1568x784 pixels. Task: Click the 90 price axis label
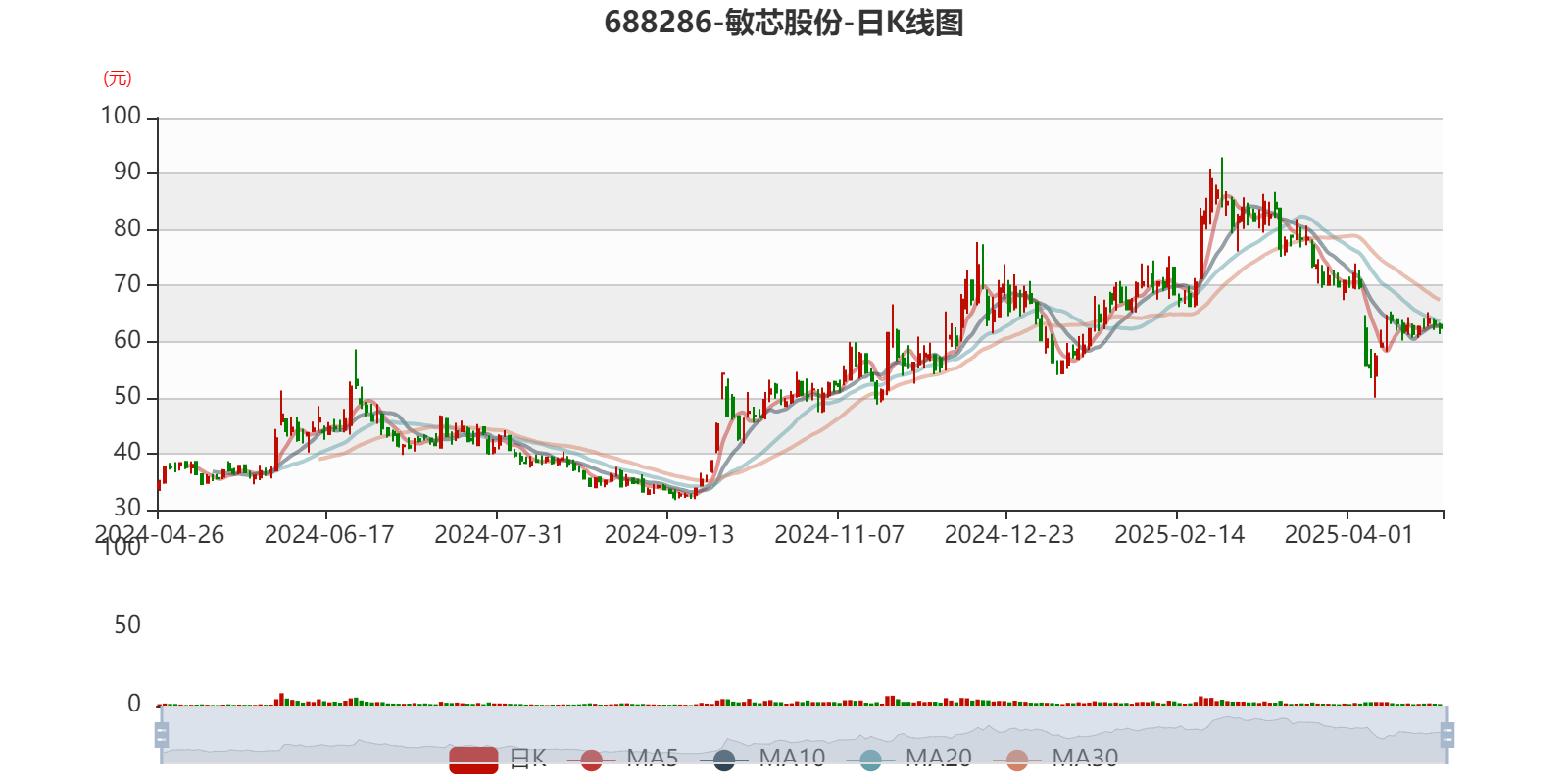[127, 171]
